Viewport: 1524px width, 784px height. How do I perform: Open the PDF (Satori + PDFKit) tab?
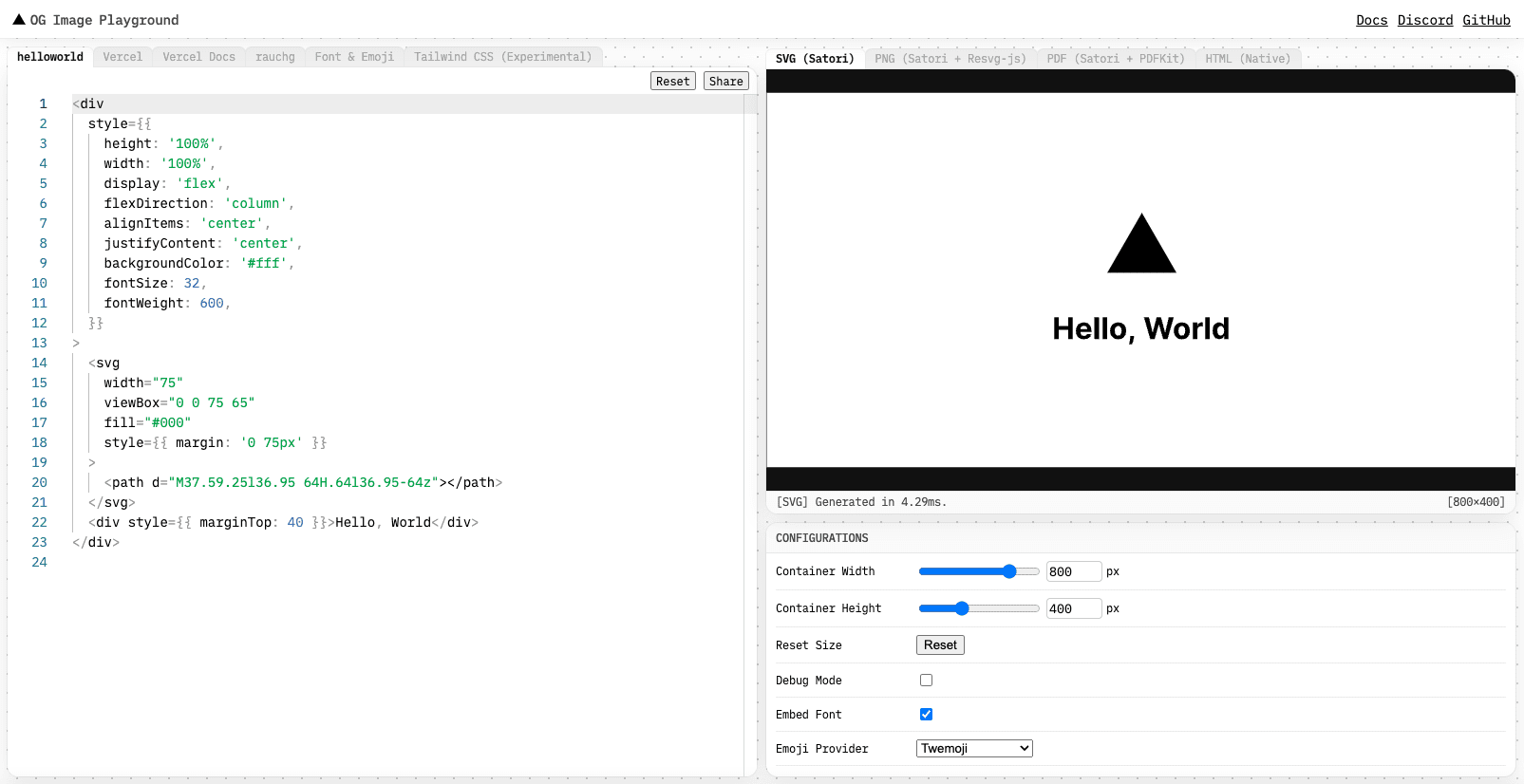tap(1116, 59)
